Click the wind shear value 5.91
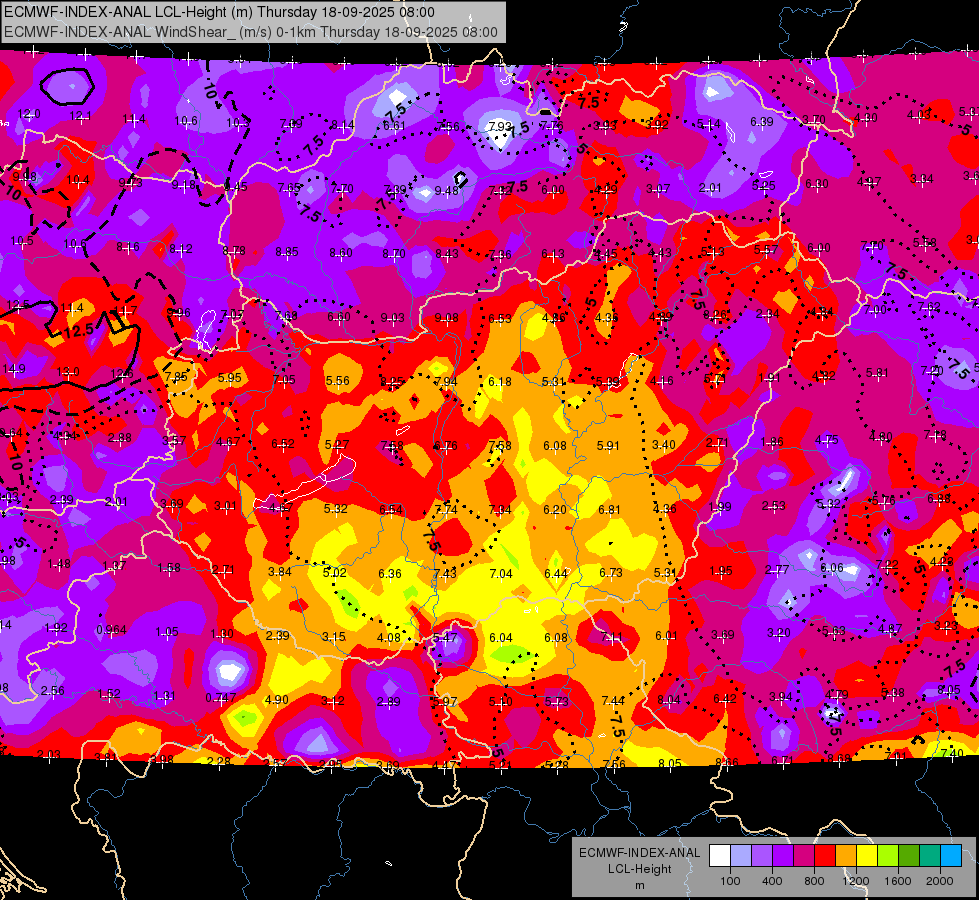This screenshot has width=979, height=900. [608, 445]
